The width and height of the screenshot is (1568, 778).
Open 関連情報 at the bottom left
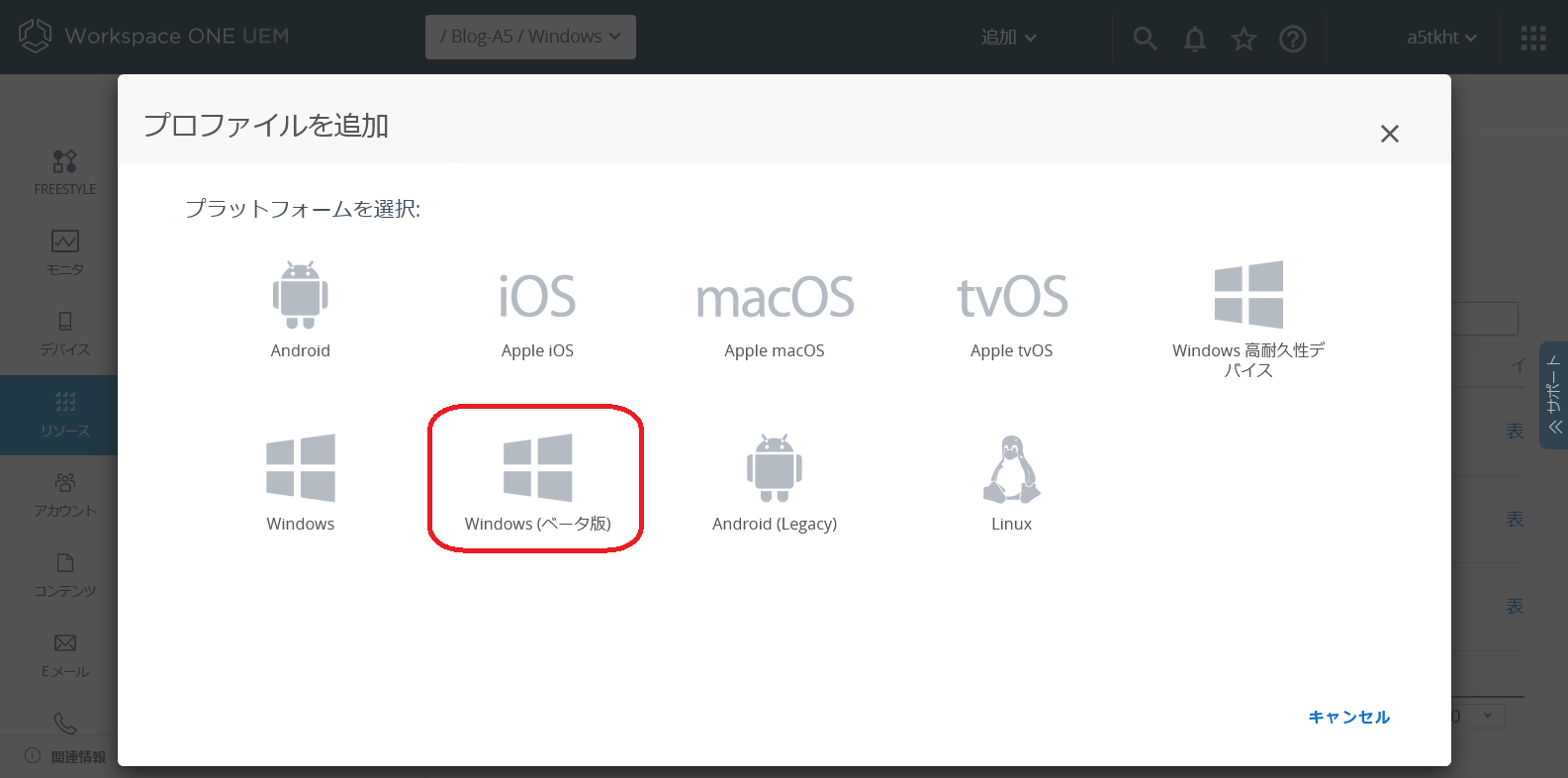(x=65, y=756)
